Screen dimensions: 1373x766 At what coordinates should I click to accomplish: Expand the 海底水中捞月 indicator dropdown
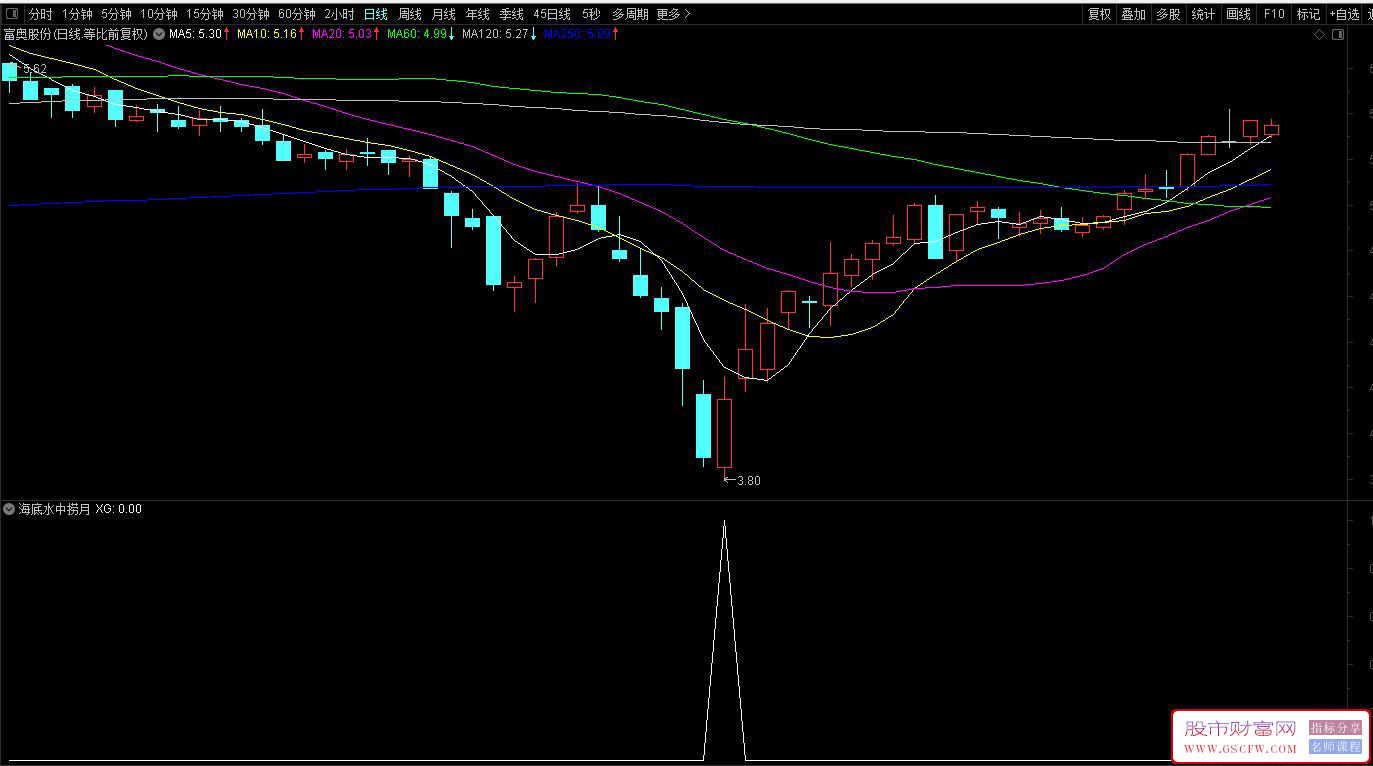click(x=10, y=509)
